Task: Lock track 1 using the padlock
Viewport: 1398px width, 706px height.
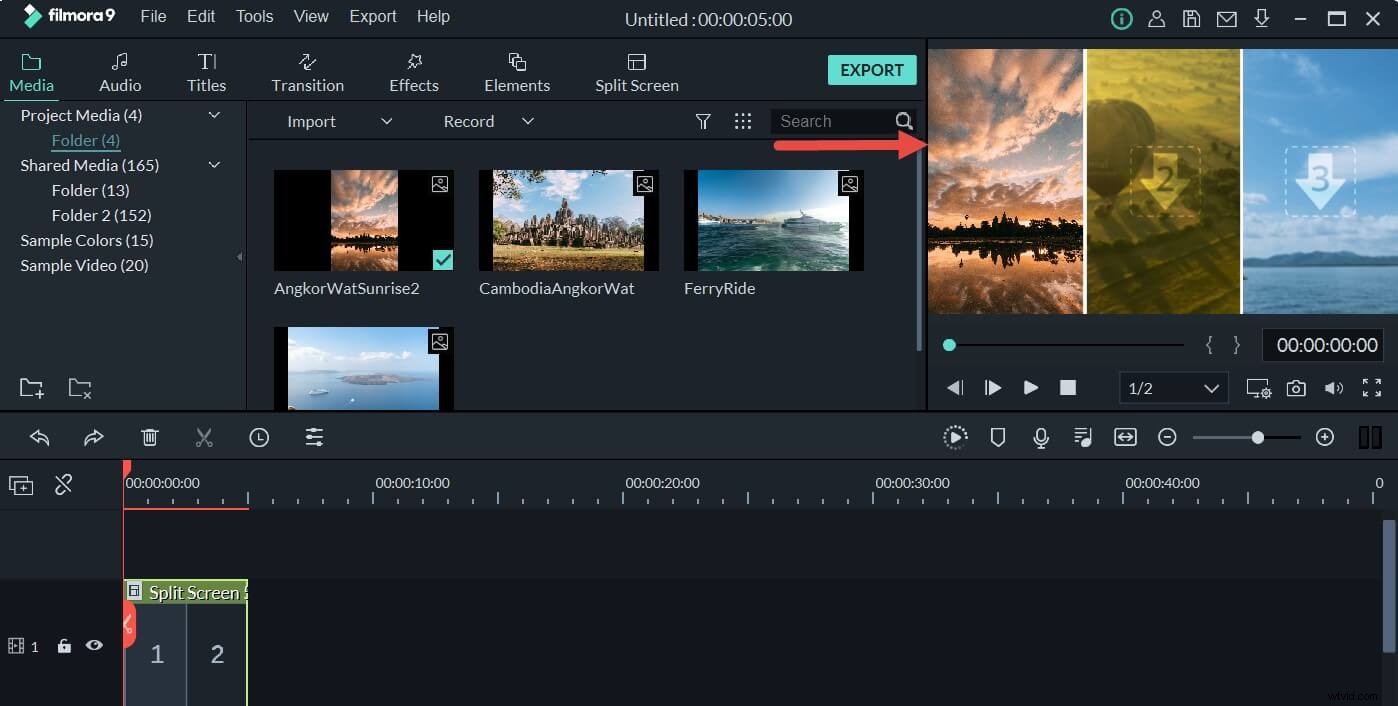Action: 63,645
